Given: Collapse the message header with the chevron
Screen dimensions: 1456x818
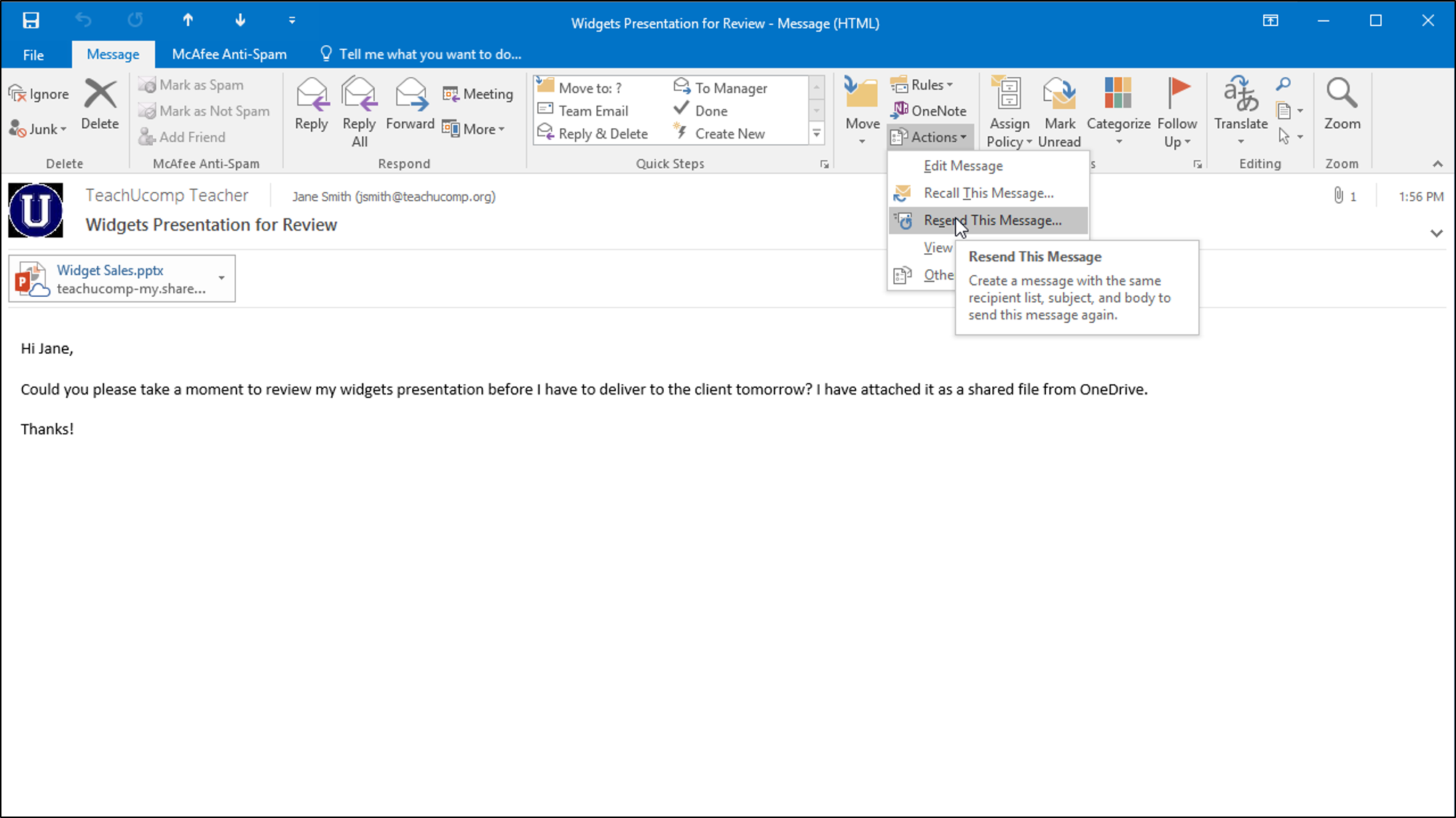Looking at the screenshot, I should click(x=1436, y=234).
